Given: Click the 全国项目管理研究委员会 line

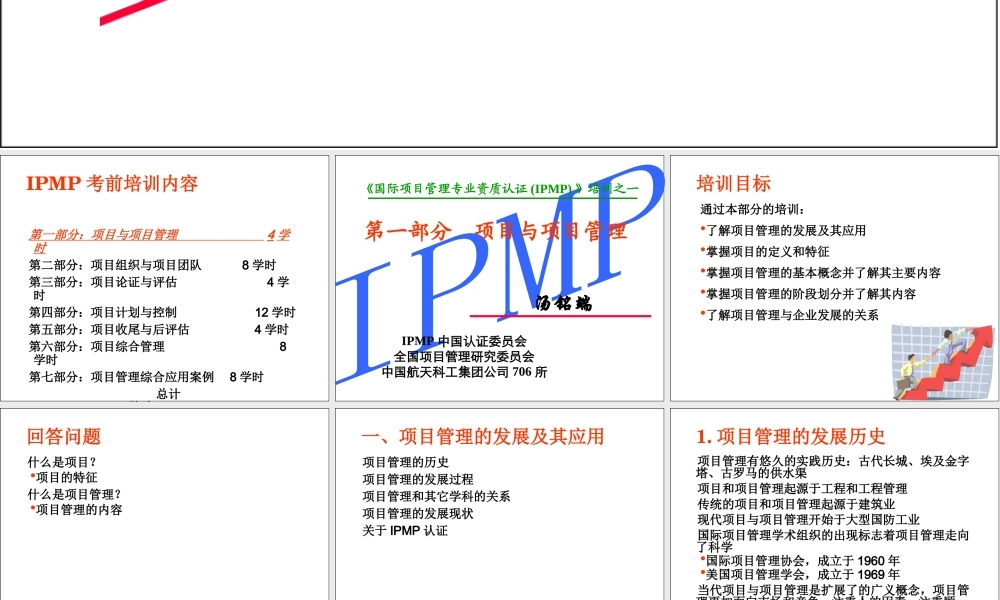Looking at the screenshot, I should (464, 356).
